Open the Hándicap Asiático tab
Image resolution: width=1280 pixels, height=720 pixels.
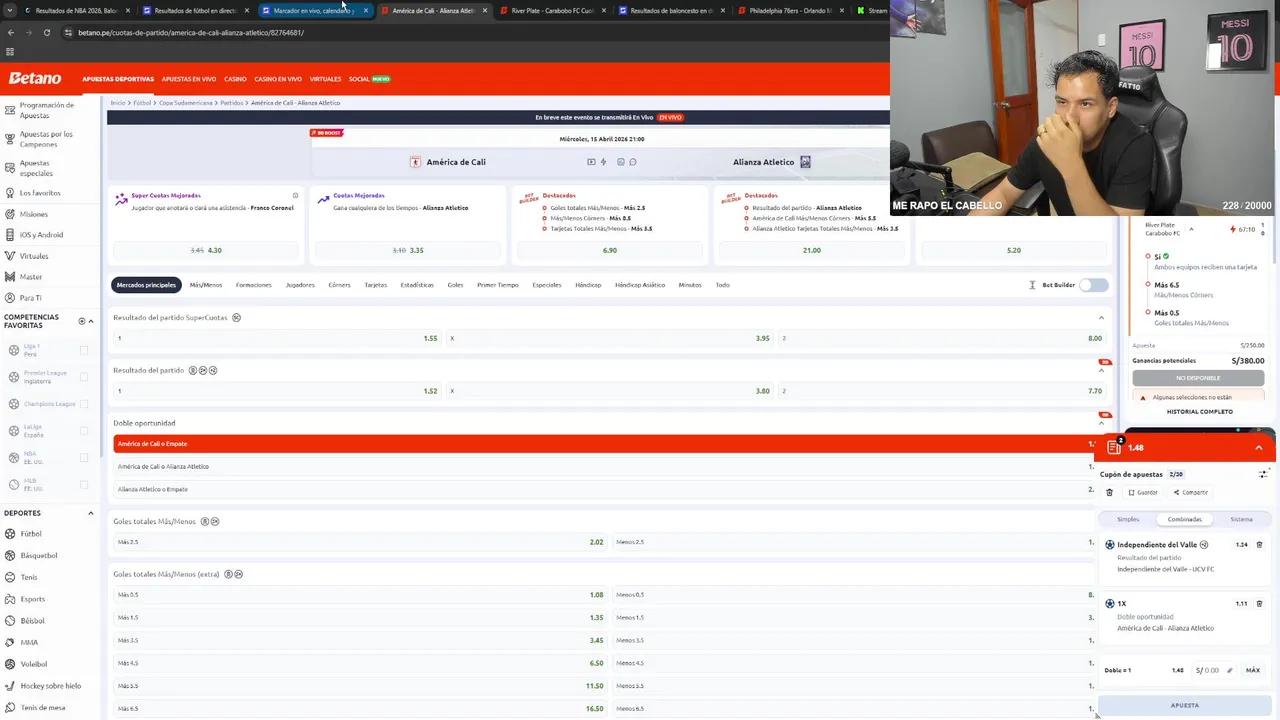point(640,285)
